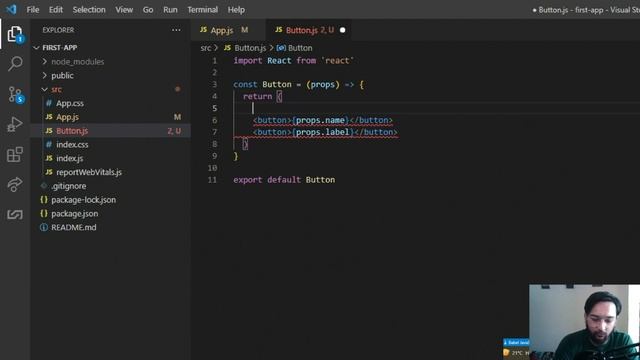Viewport: 640px width, 360px height.
Task: Open the Remote Explorer icon below Live Share
Action: point(15,214)
